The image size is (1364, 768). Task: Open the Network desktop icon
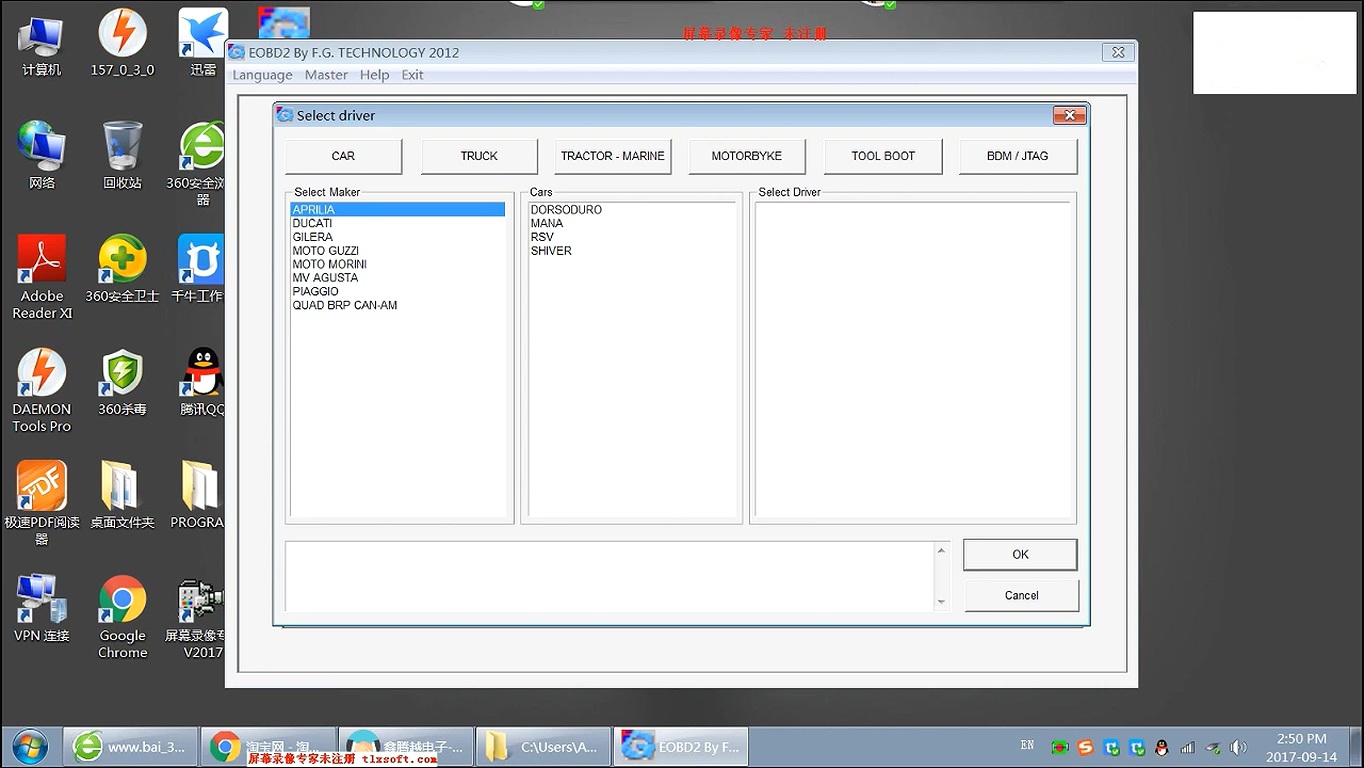pyautogui.click(x=42, y=156)
